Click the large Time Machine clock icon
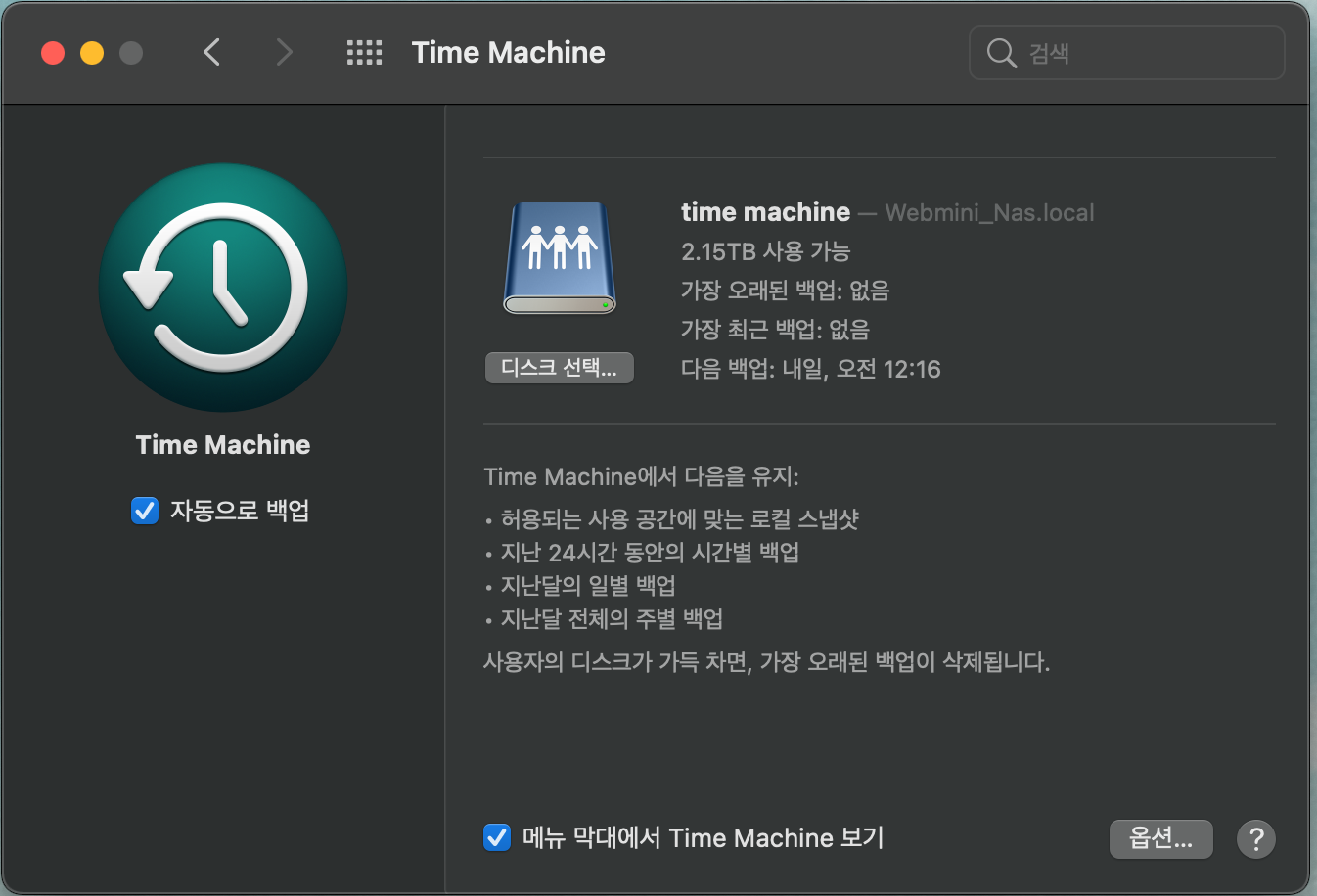 click(223, 288)
